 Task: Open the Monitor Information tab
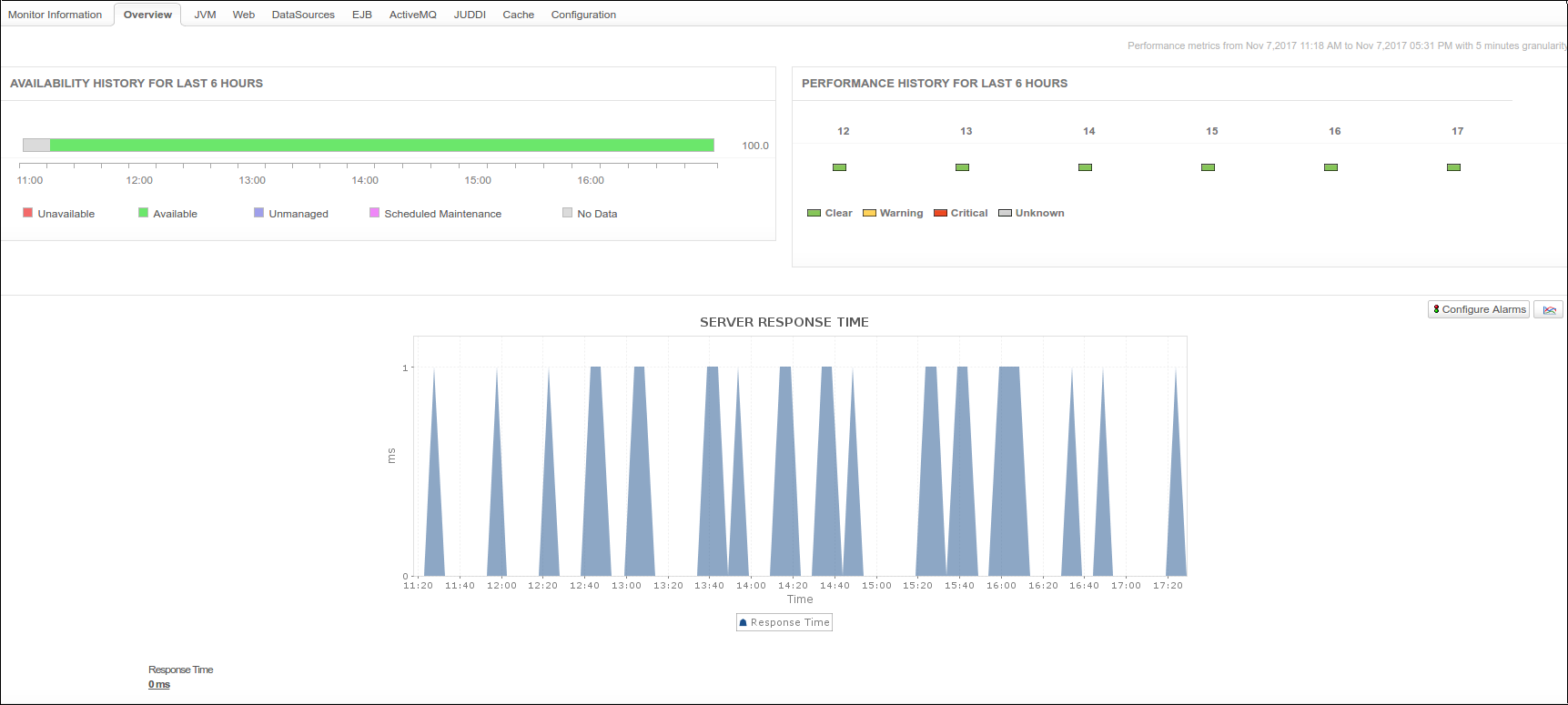click(55, 15)
